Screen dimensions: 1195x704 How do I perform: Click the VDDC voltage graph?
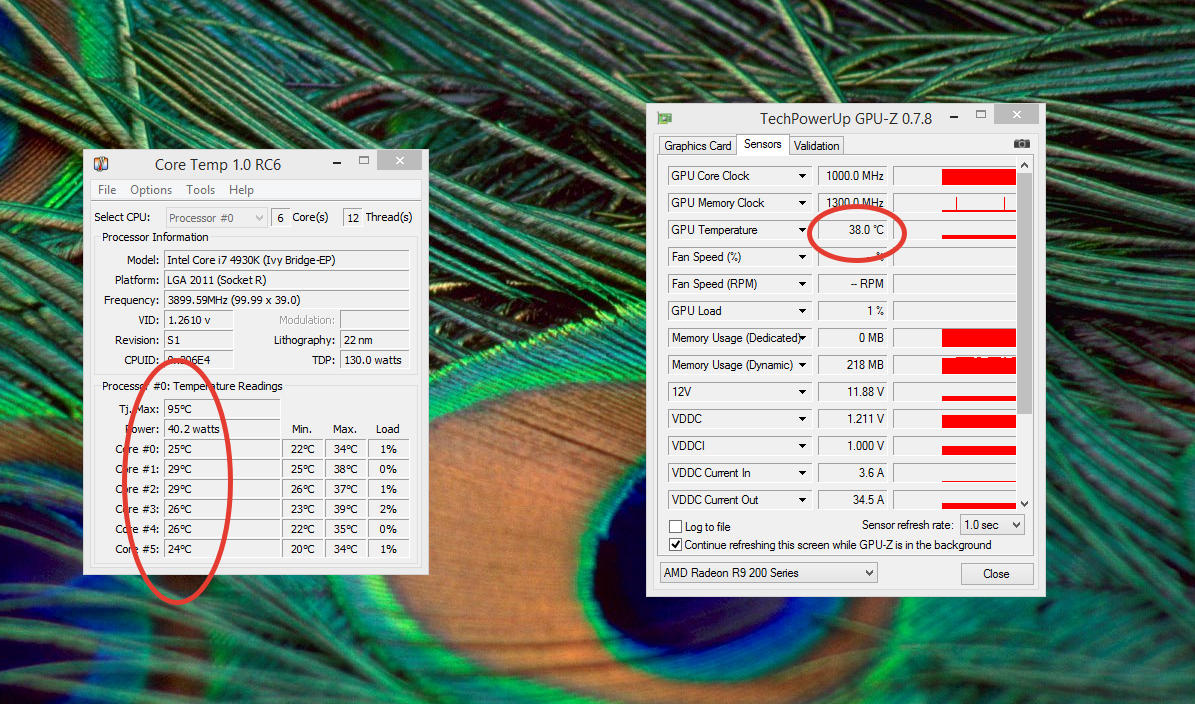pos(954,419)
